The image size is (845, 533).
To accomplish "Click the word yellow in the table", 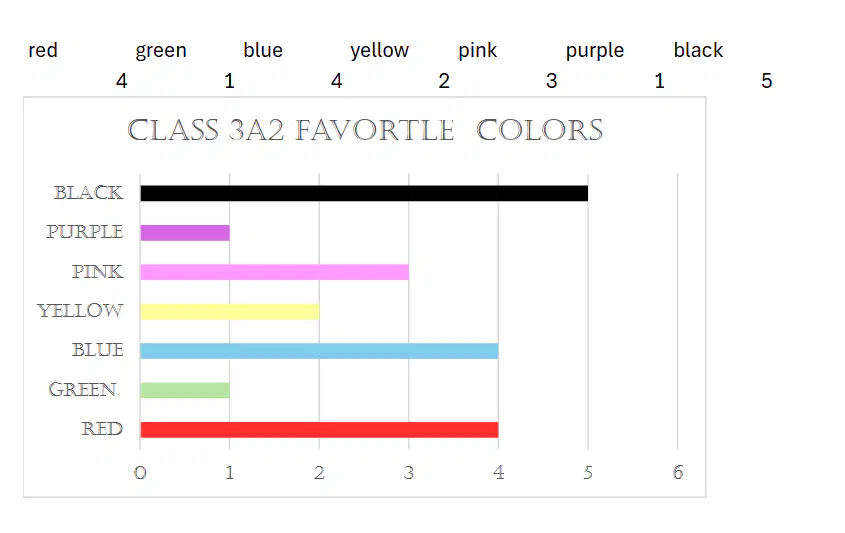I will tap(379, 51).
